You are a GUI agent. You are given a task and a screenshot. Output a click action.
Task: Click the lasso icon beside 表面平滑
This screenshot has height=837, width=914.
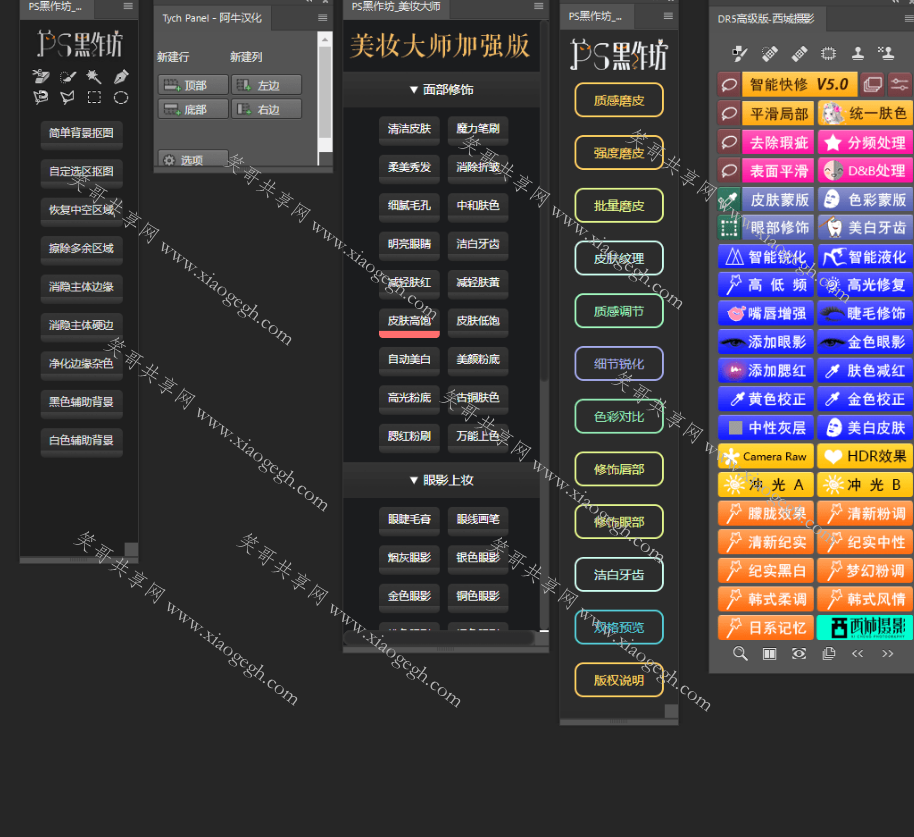729,170
